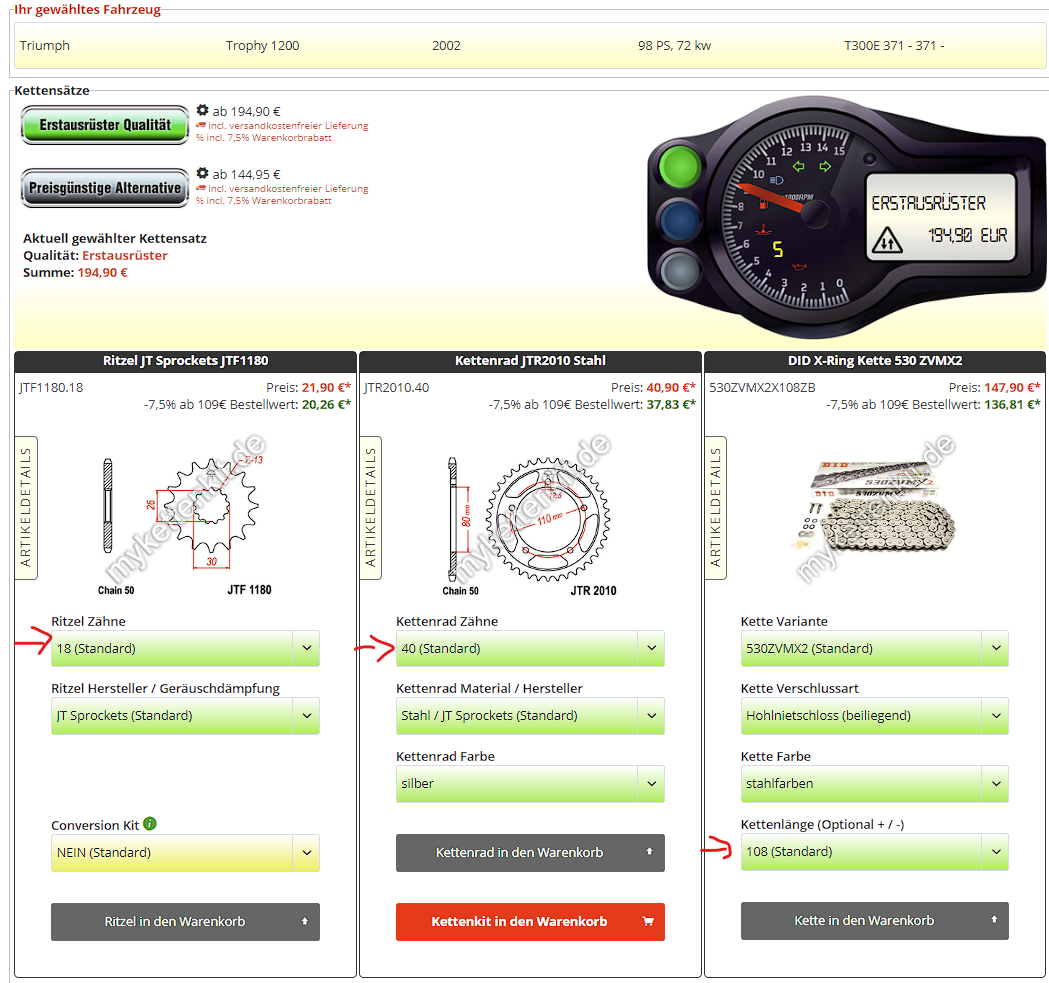Open the Ritzel Zähne dropdown
Viewport: 1049px width, 983px height.
(x=185, y=648)
